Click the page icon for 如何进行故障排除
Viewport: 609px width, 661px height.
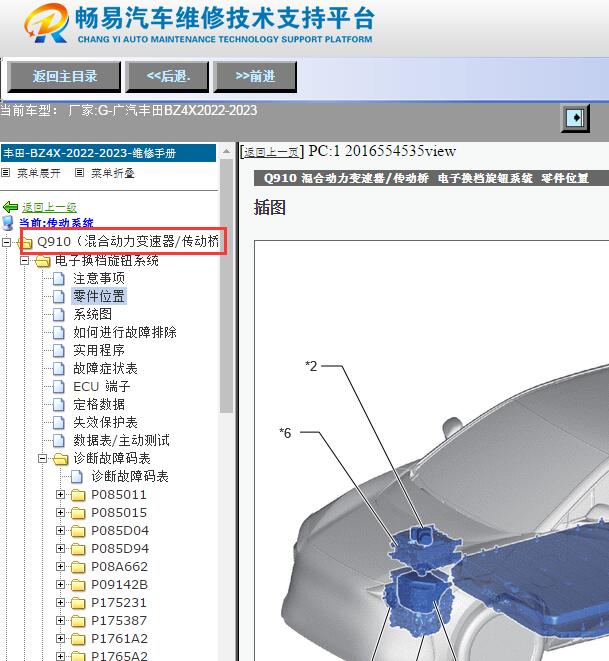[59, 333]
